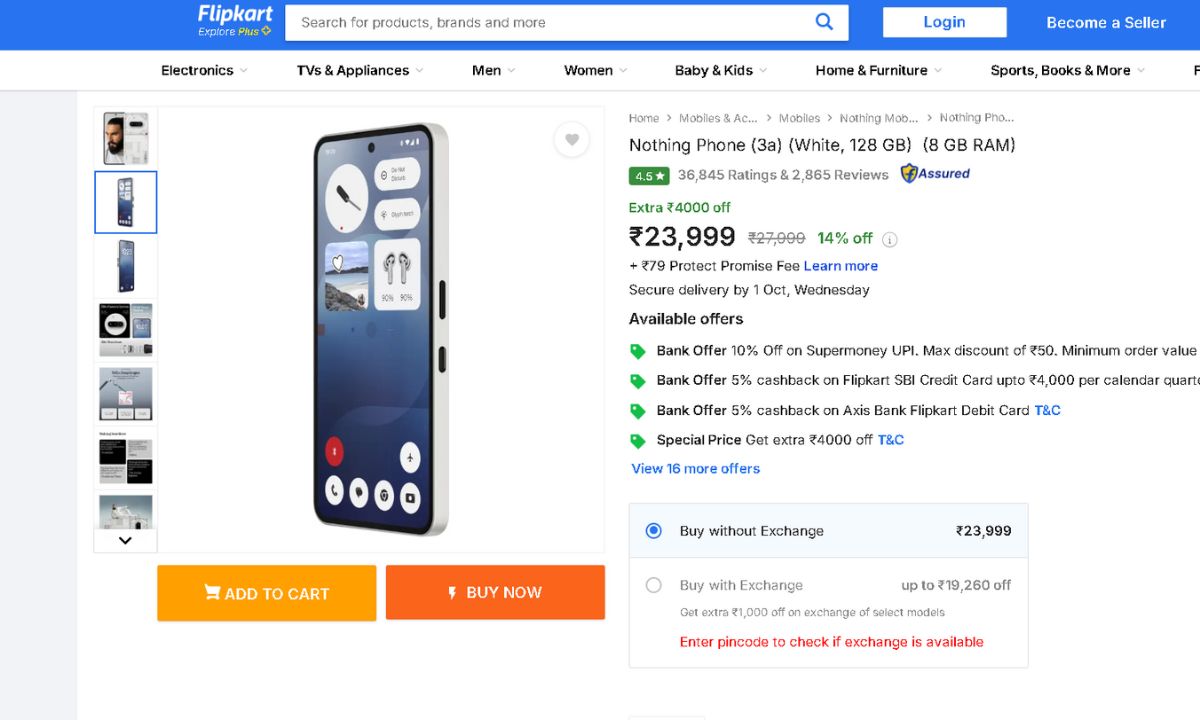Expand the Electronics category dropdown

pyautogui.click(x=204, y=70)
